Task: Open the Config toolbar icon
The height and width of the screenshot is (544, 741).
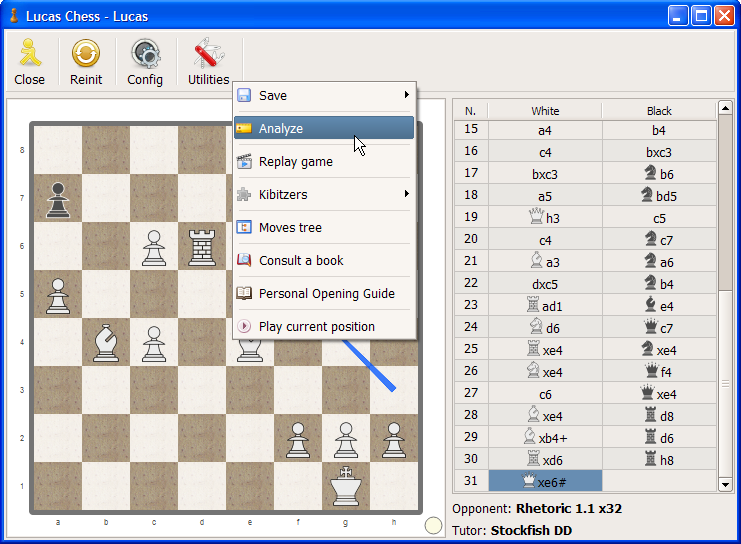Action: (145, 52)
